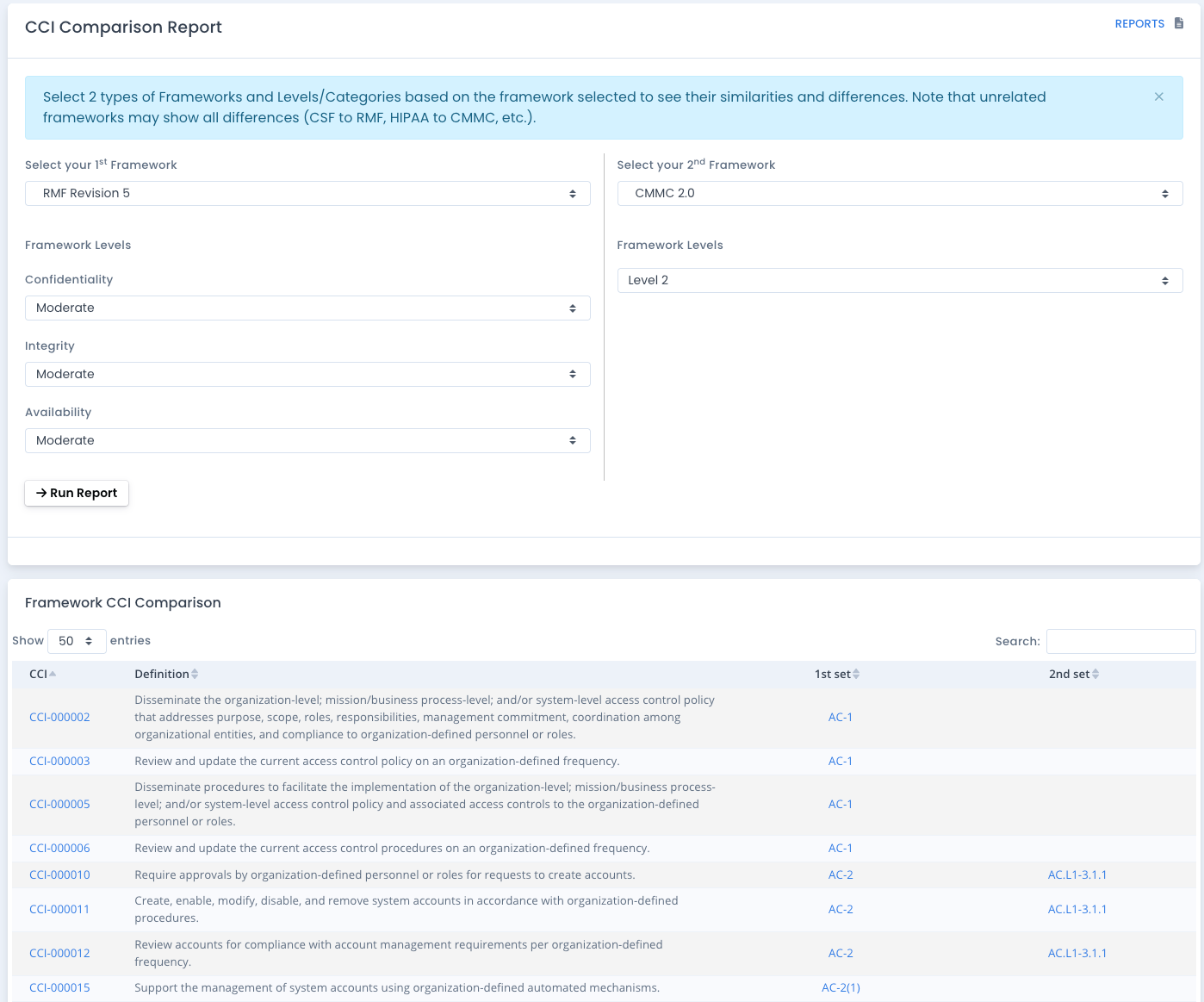Change Framework Levels from Level 2
This screenshot has height=1002, width=1204.
(899, 280)
